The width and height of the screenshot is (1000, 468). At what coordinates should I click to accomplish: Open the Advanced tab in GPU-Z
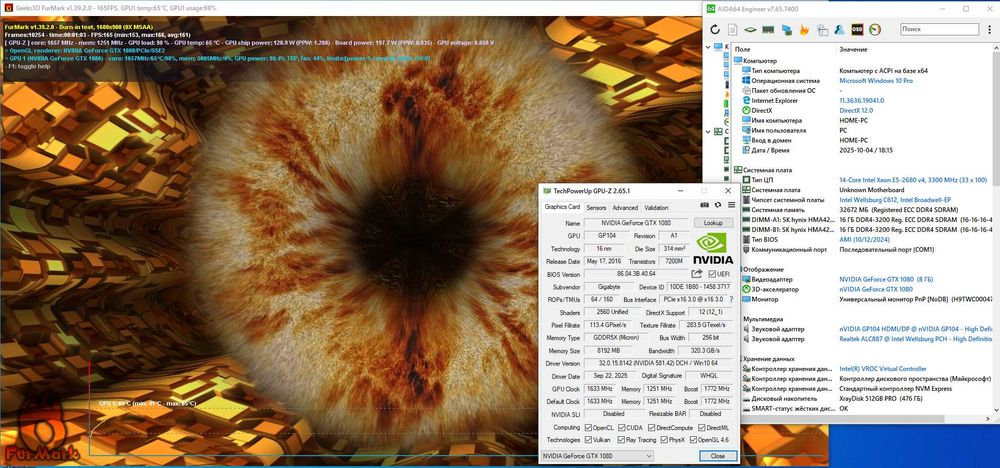pos(625,207)
